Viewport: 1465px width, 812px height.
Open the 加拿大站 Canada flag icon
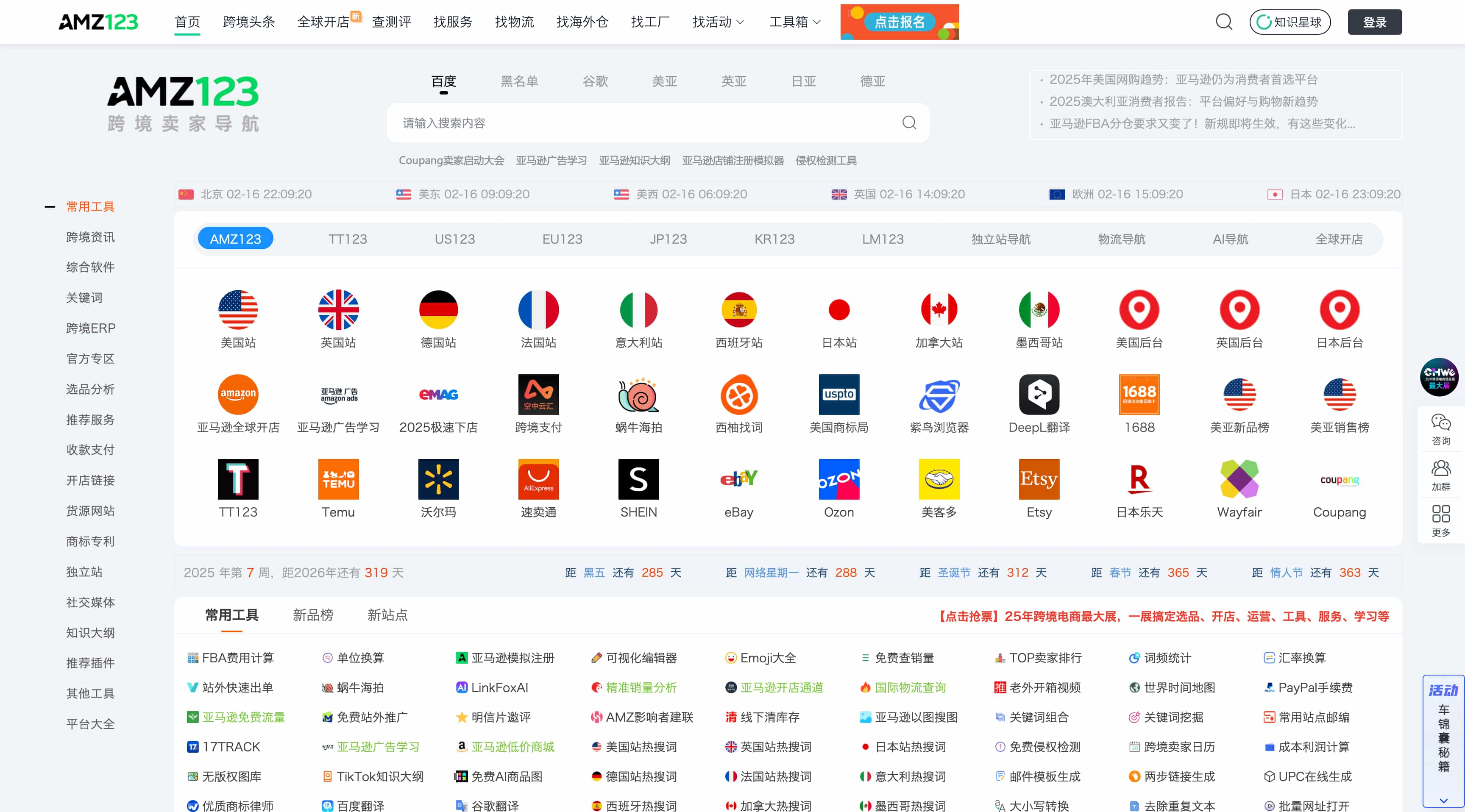pos(939,310)
